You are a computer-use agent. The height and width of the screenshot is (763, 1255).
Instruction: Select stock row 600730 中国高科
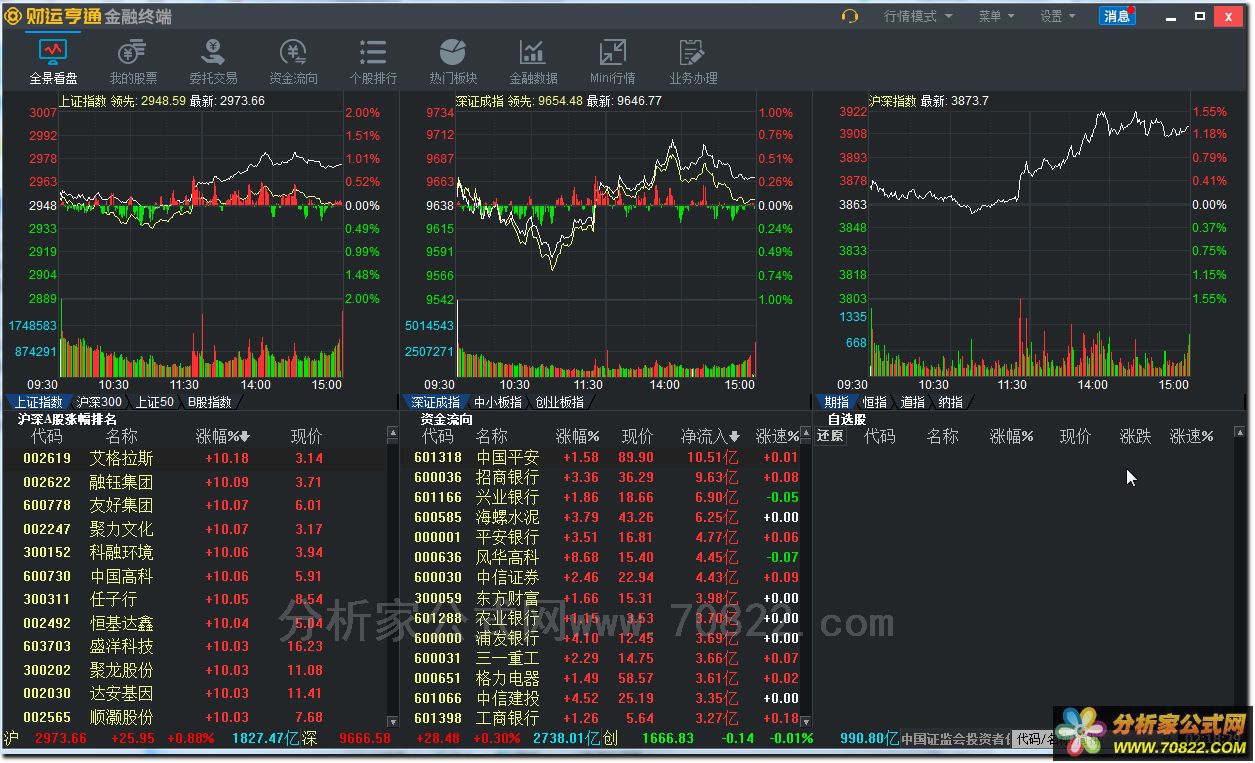[194, 576]
